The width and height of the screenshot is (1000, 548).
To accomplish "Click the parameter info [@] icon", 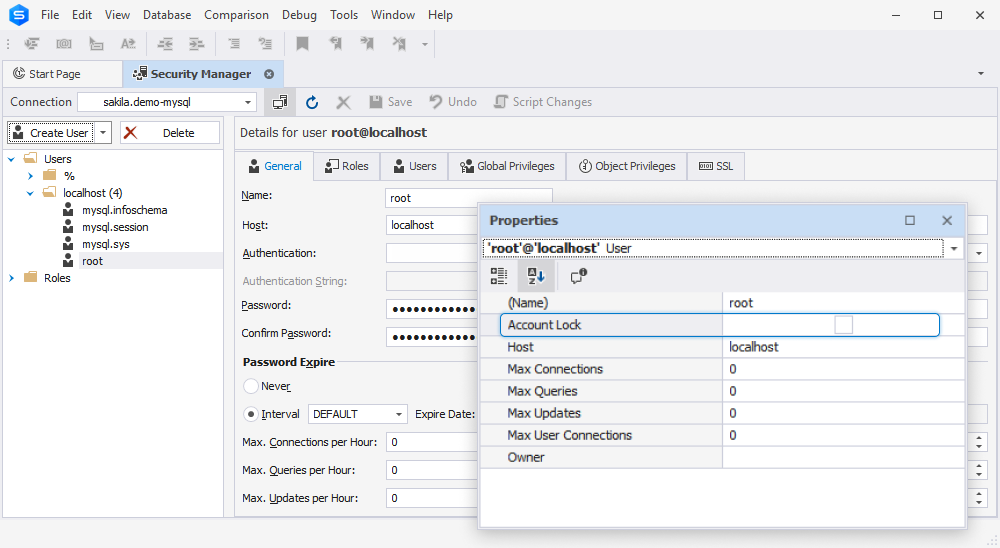I will tap(64, 44).
